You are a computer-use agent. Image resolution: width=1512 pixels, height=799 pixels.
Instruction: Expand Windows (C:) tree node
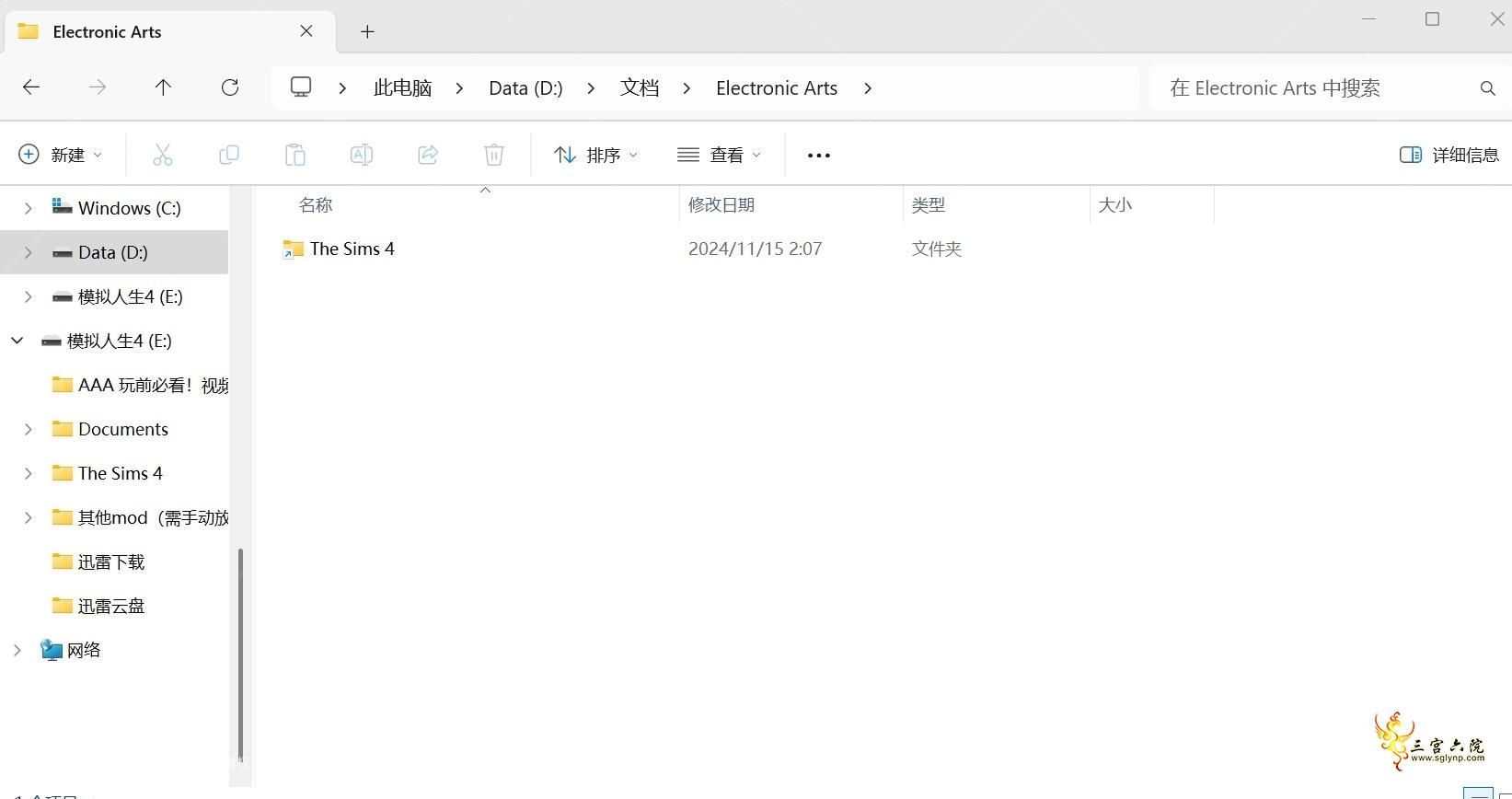click(29, 208)
